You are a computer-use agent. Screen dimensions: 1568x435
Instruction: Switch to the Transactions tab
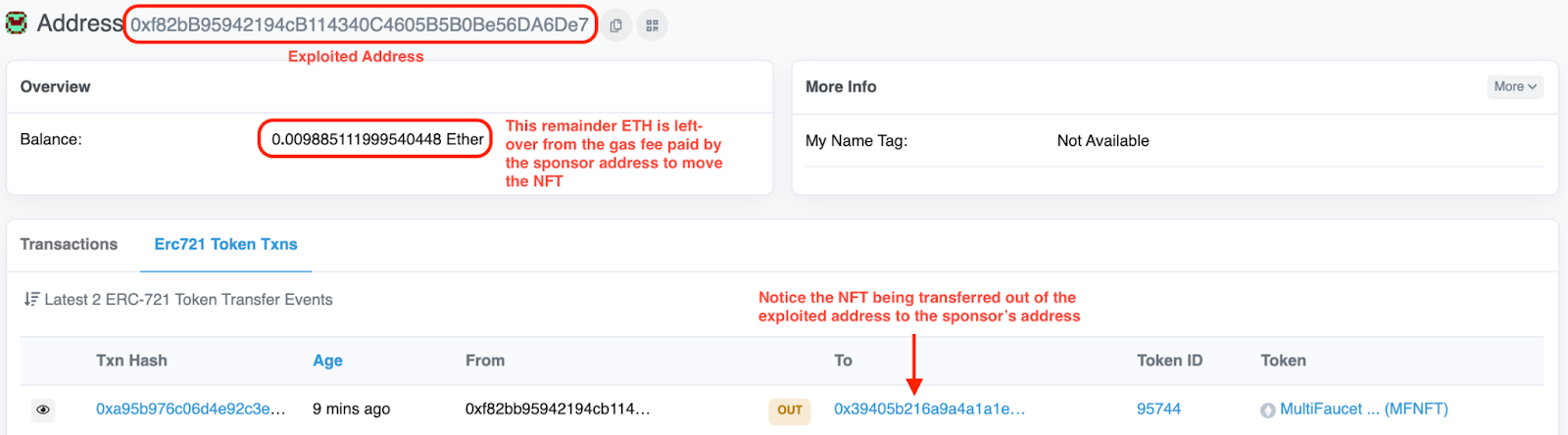click(x=69, y=244)
